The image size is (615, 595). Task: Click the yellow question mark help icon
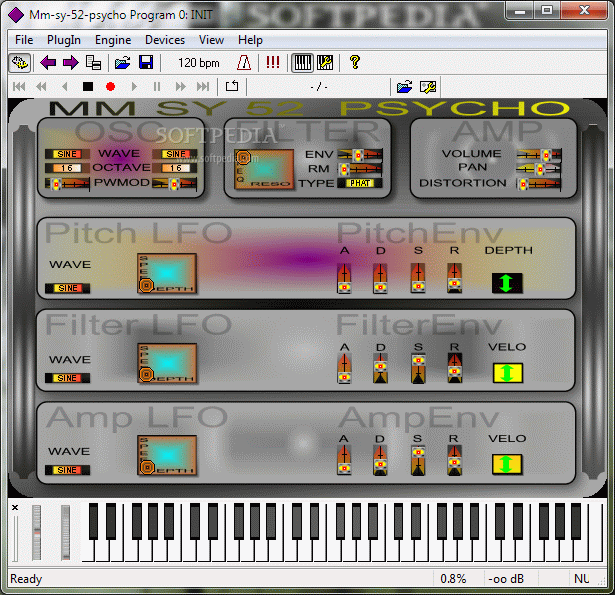355,62
